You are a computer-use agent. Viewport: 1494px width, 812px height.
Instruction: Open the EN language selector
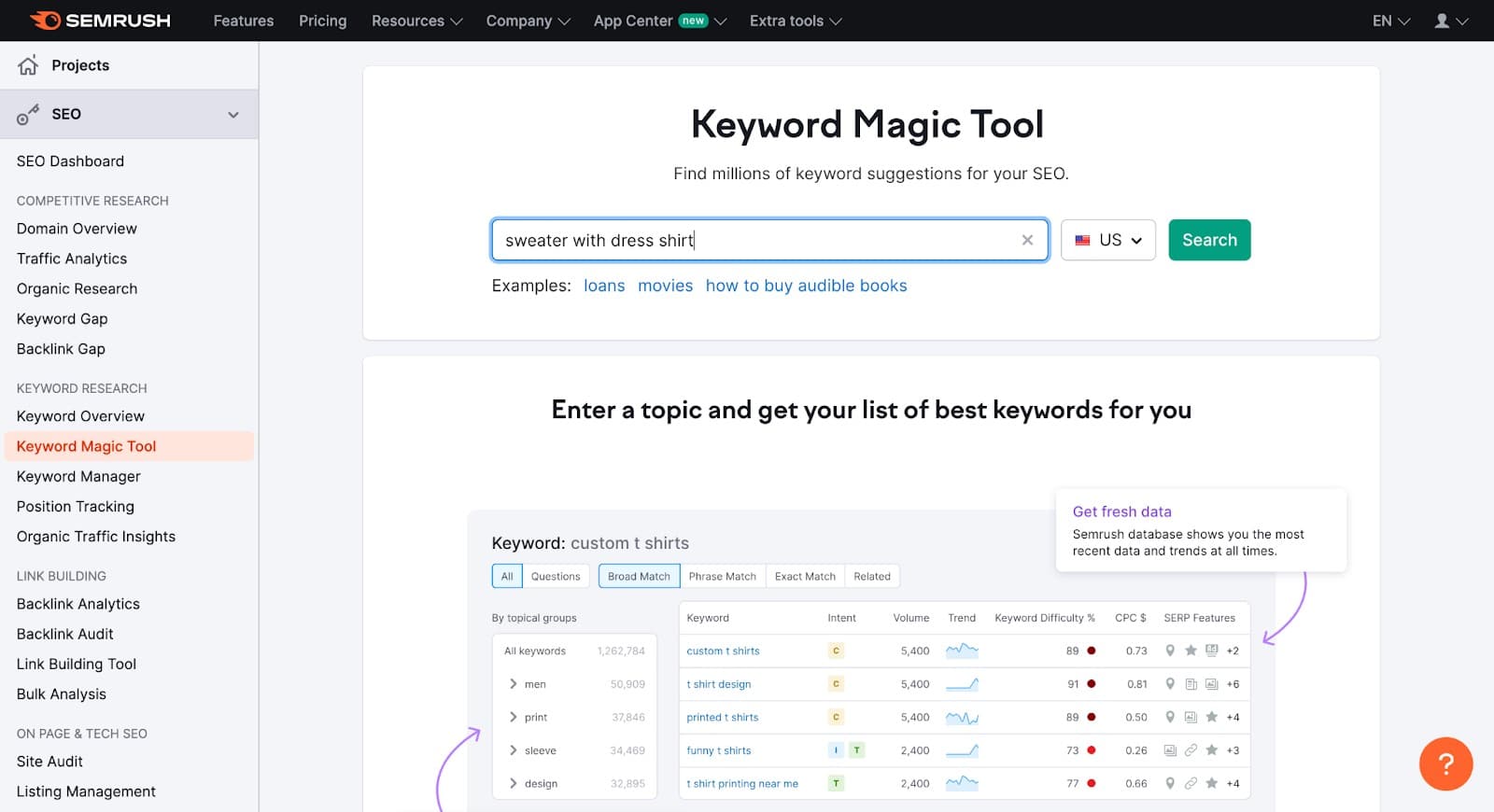(x=1391, y=21)
